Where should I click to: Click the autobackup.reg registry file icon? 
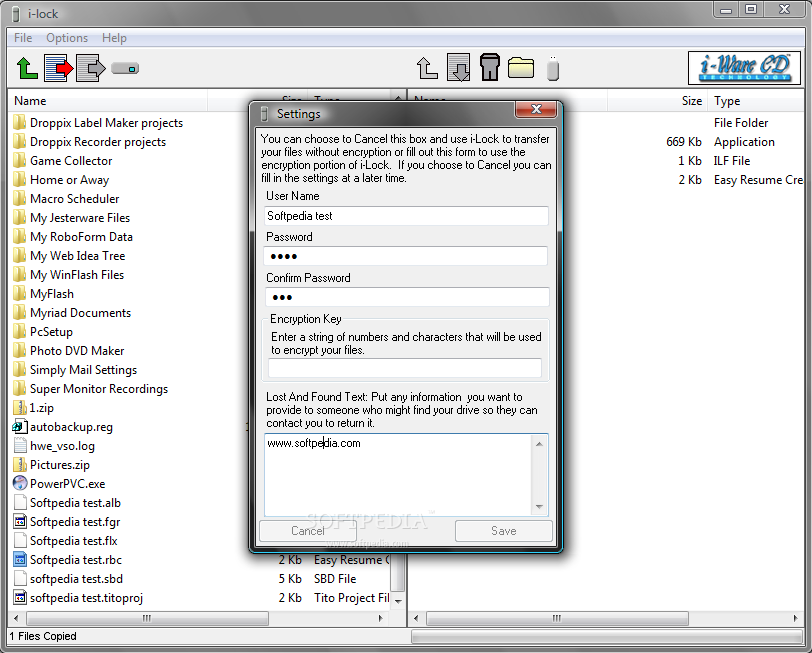20,427
